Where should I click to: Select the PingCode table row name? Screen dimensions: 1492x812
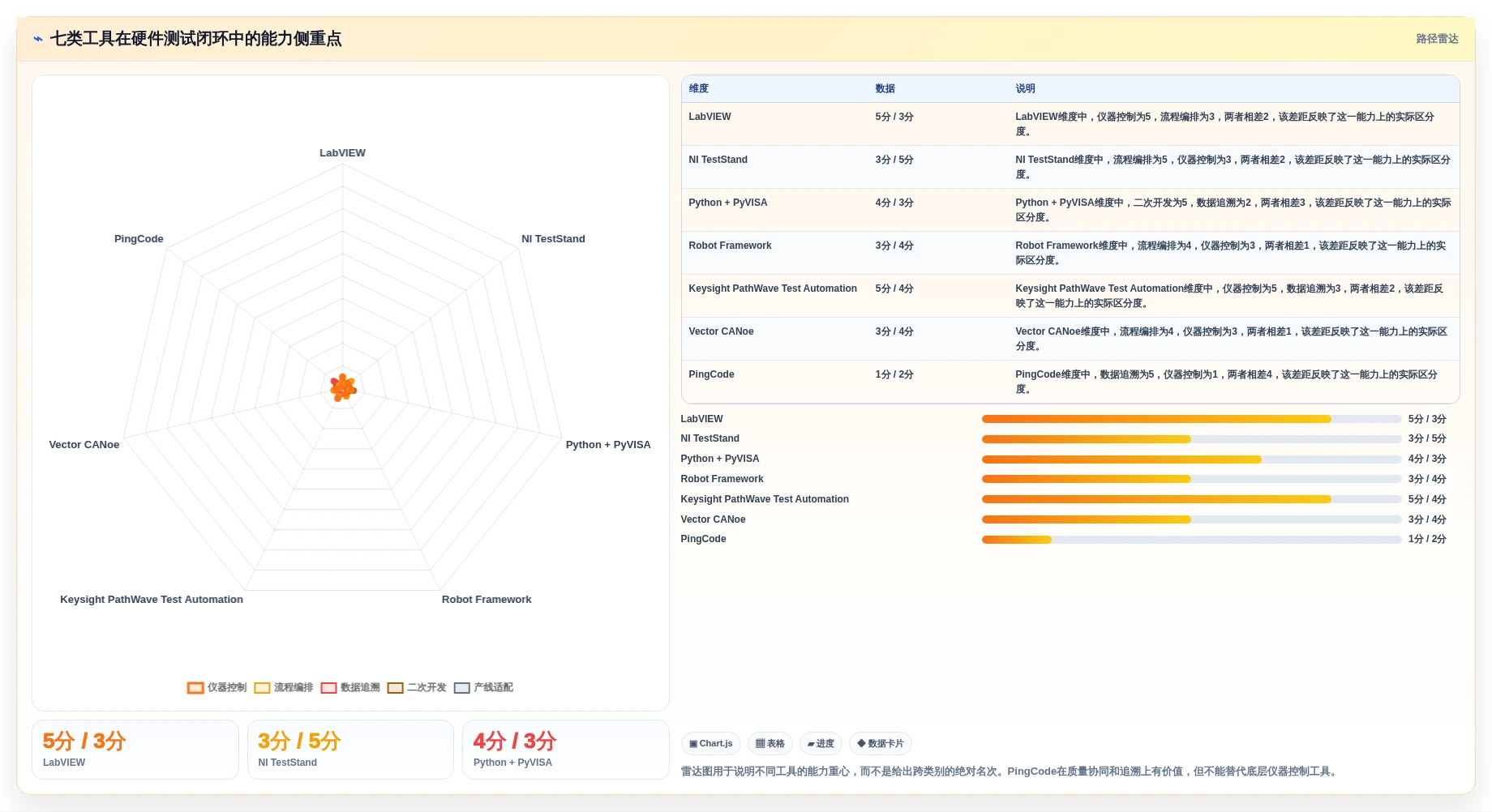[x=711, y=374]
